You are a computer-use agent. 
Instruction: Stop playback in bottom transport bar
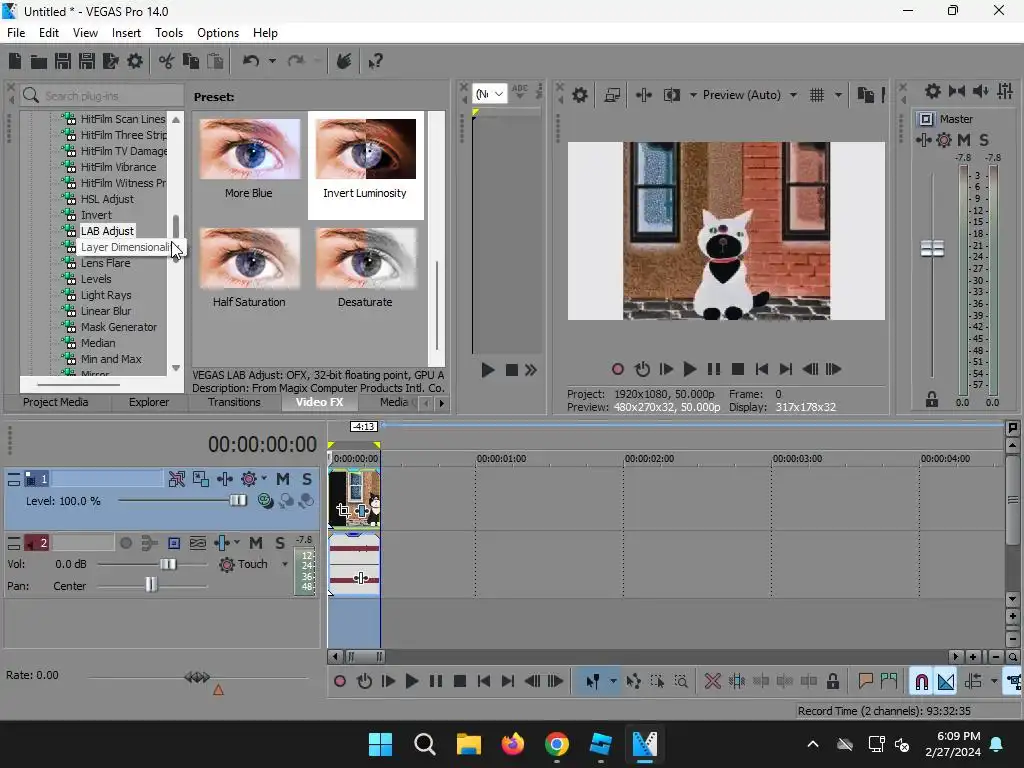[x=460, y=682]
